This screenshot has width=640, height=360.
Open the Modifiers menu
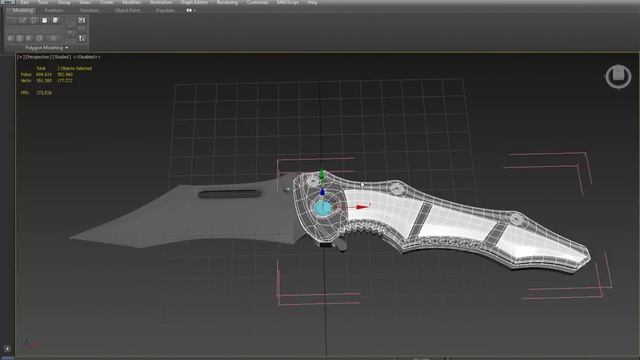click(131, 2)
